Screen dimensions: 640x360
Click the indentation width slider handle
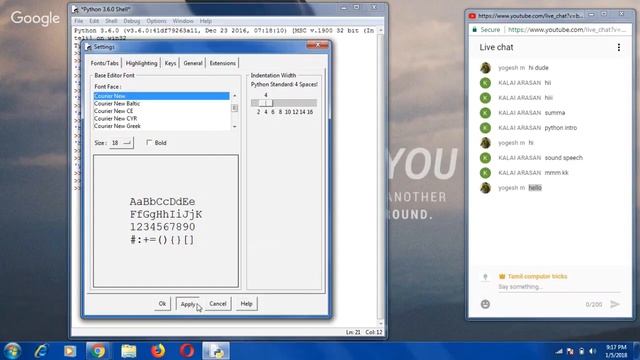(x=266, y=103)
